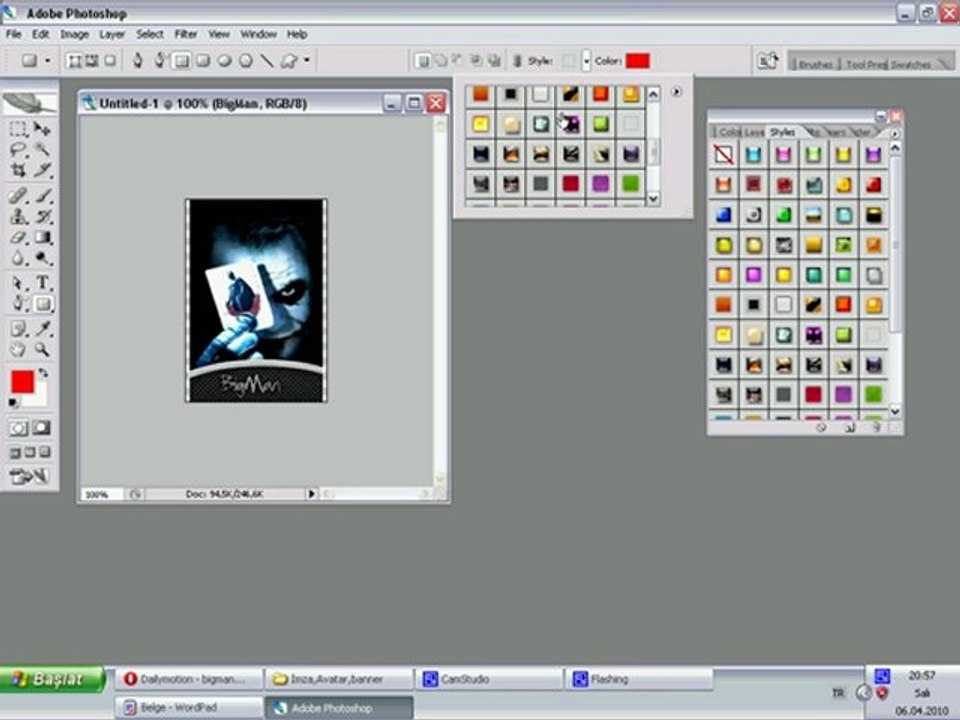The width and height of the screenshot is (960, 720).
Task: Select the Lasso tool
Action: point(18,149)
